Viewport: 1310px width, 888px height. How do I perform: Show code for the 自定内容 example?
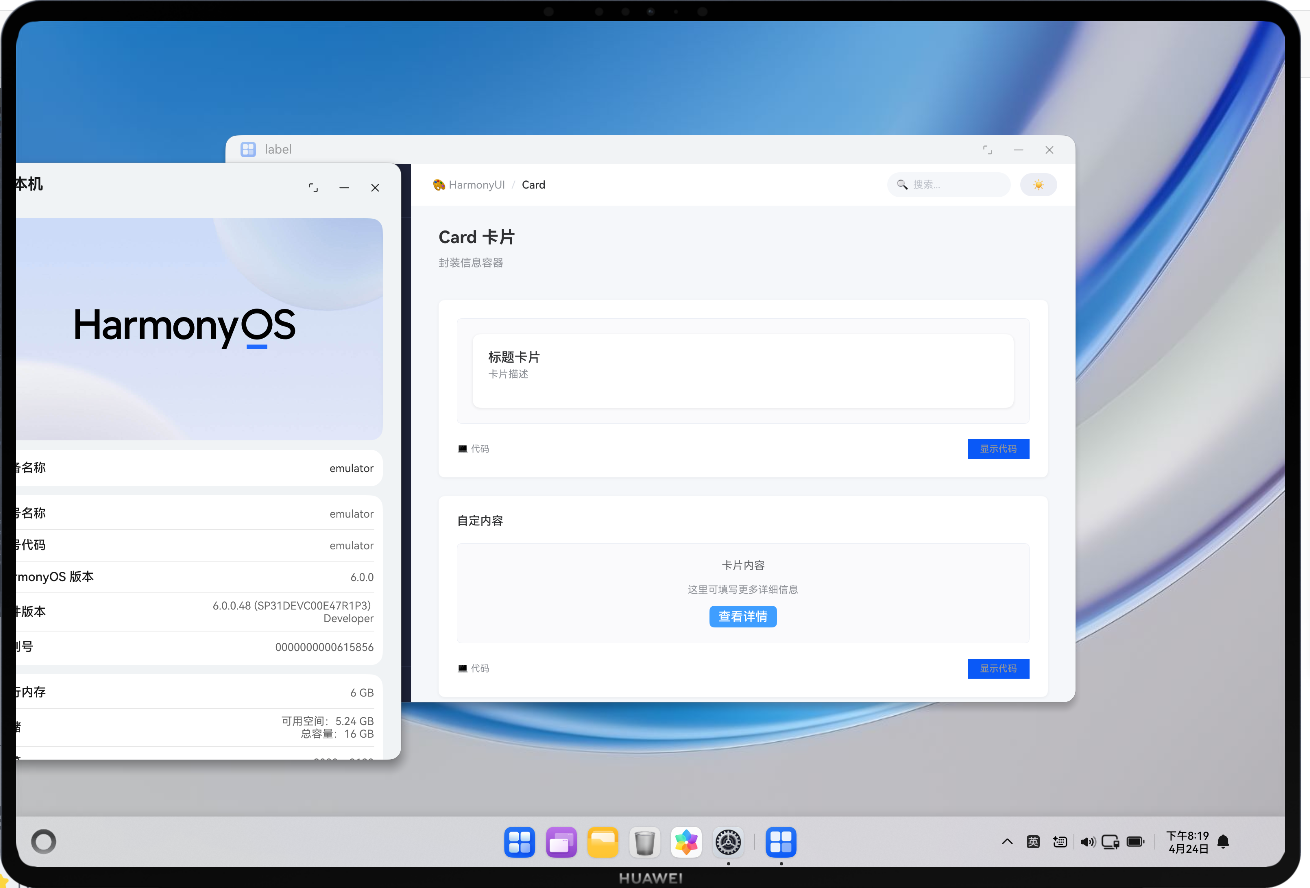pos(998,668)
